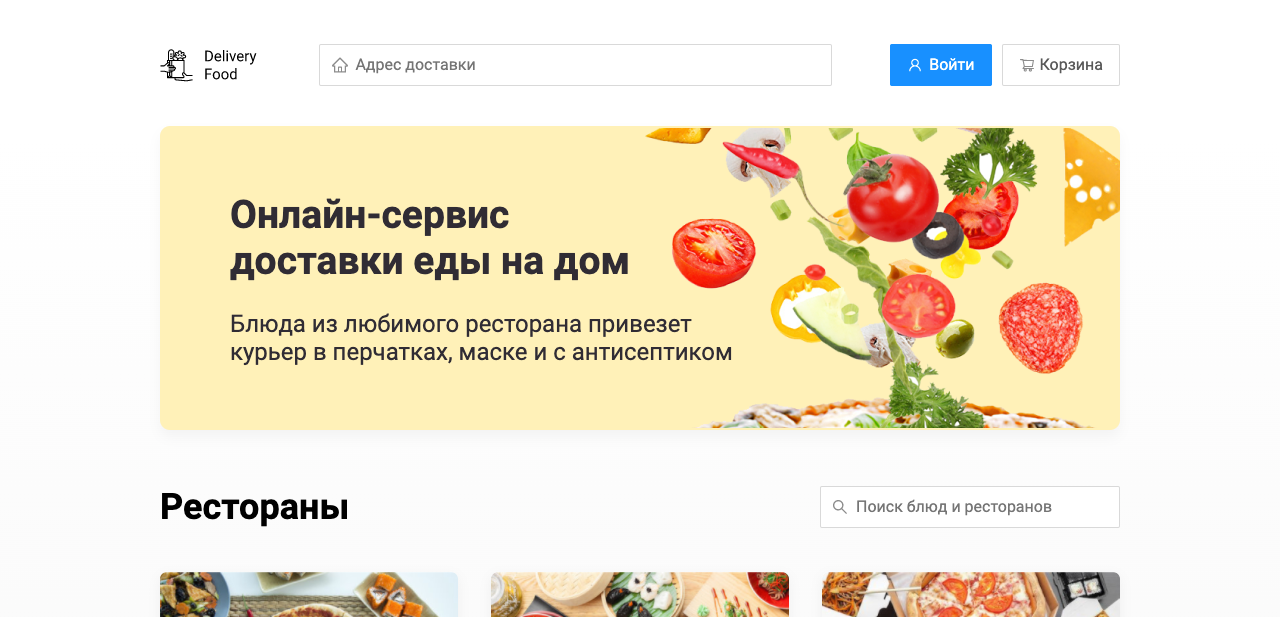1280x617 pixels.
Task: Click the user icon on Войти button
Action: (914, 65)
